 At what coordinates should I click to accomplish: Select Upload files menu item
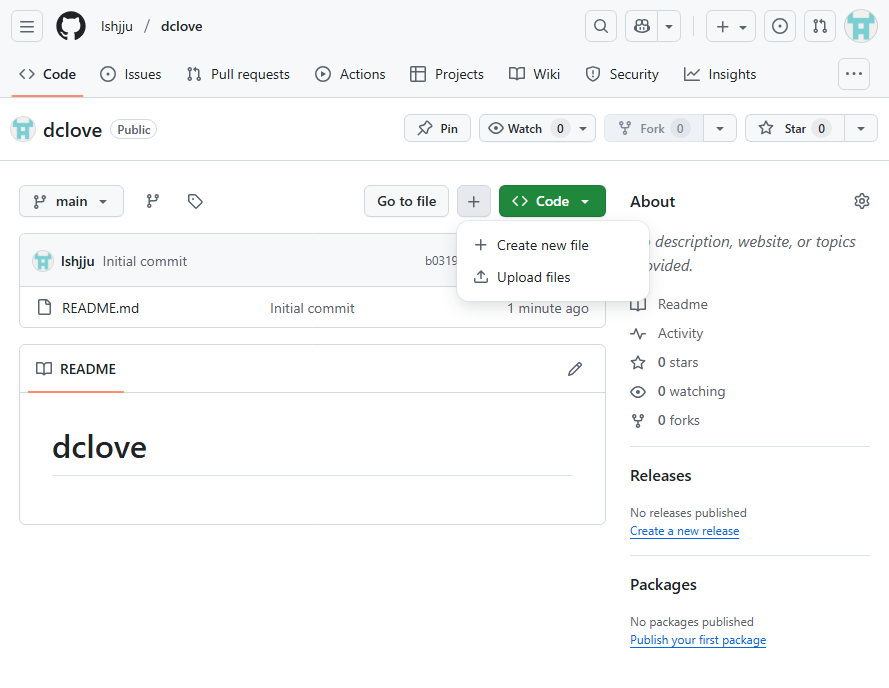(x=552, y=277)
